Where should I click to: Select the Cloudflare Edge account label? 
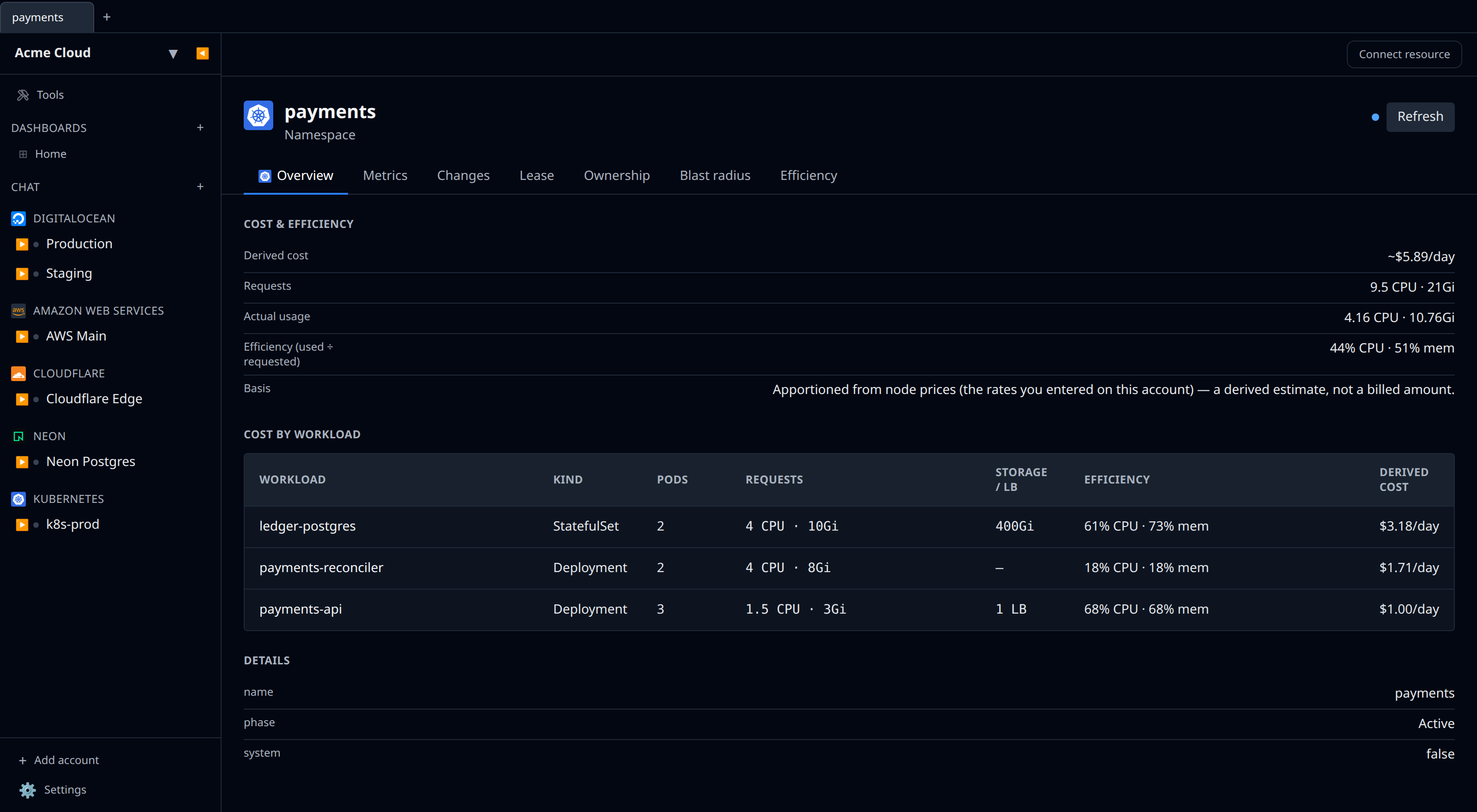pos(94,399)
